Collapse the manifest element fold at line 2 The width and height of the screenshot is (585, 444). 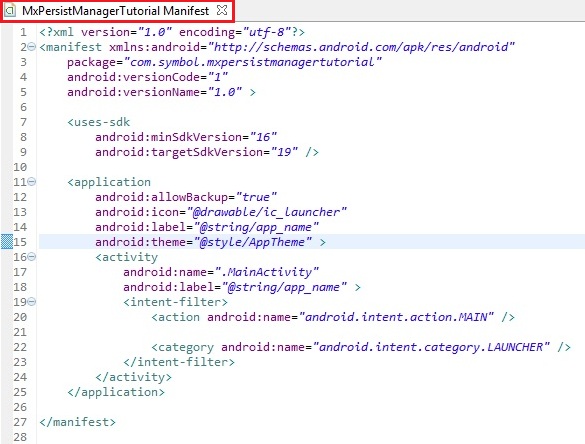click(x=32, y=47)
